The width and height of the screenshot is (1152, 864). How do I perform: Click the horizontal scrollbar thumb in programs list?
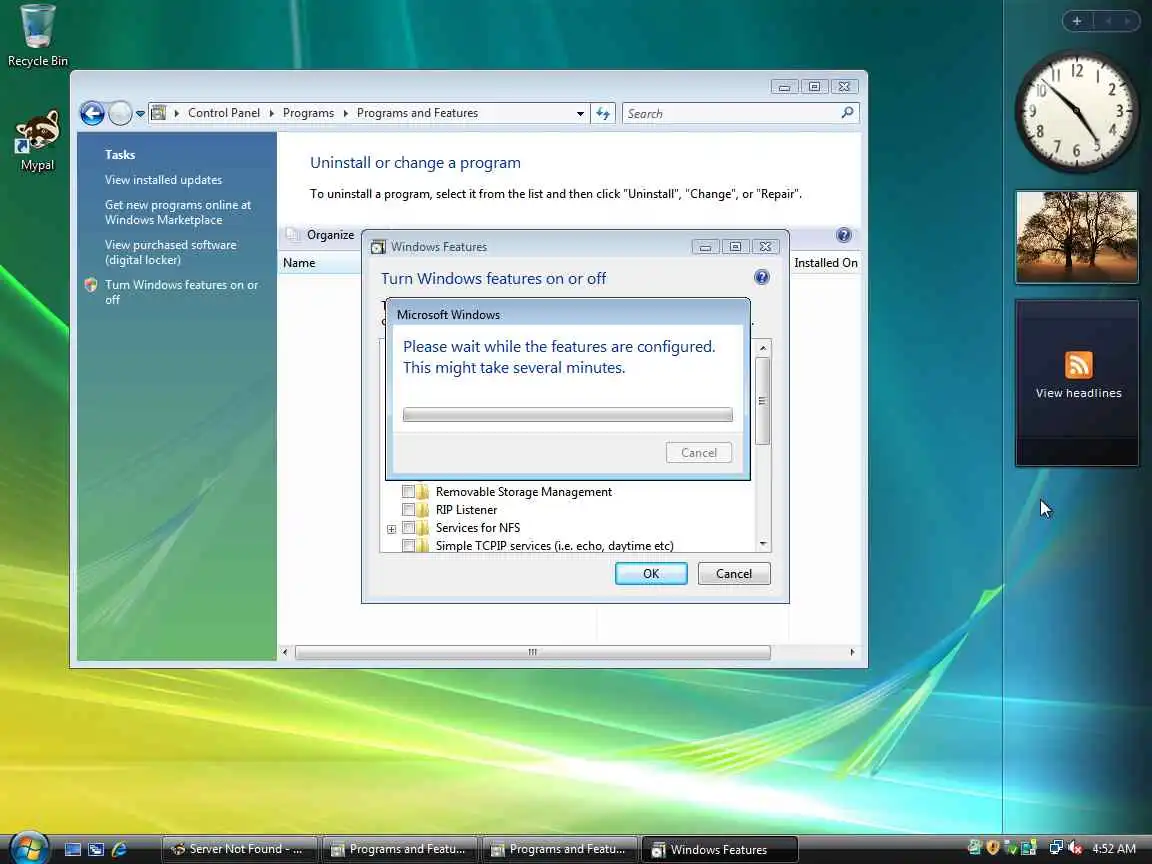pyautogui.click(x=533, y=652)
